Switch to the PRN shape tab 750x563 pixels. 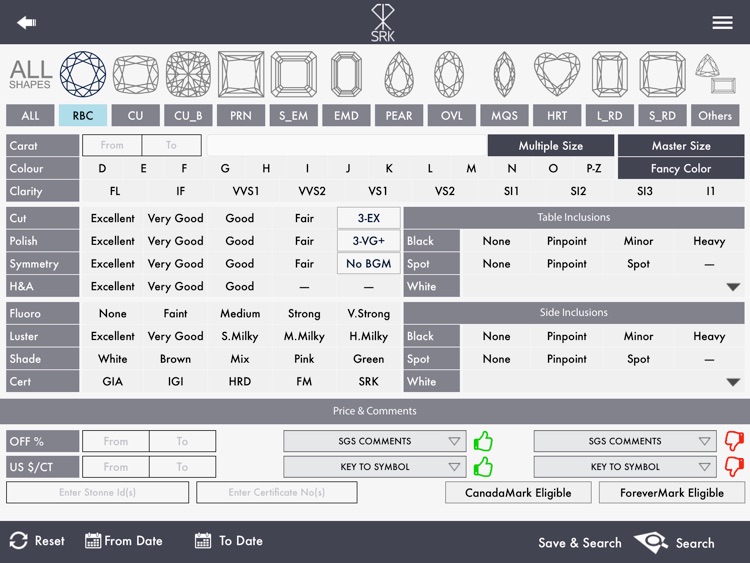click(x=241, y=116)
